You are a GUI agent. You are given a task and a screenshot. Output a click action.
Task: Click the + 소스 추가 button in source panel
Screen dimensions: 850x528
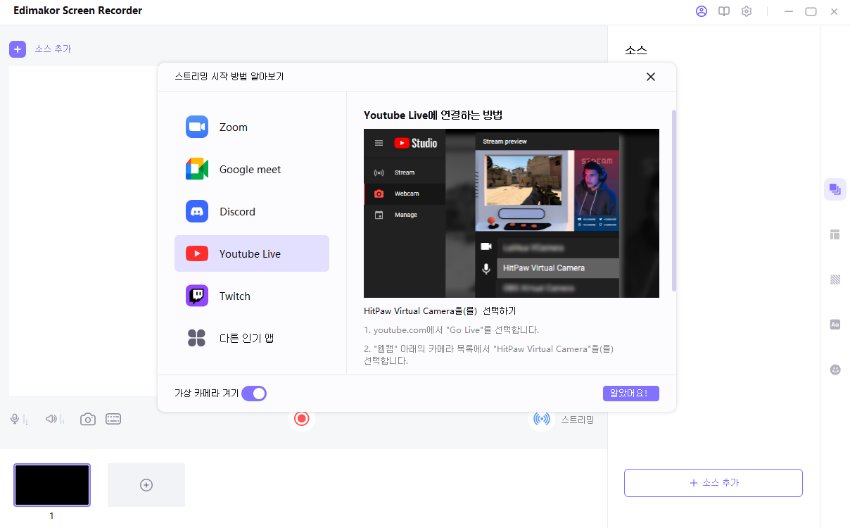coord(713,483)
